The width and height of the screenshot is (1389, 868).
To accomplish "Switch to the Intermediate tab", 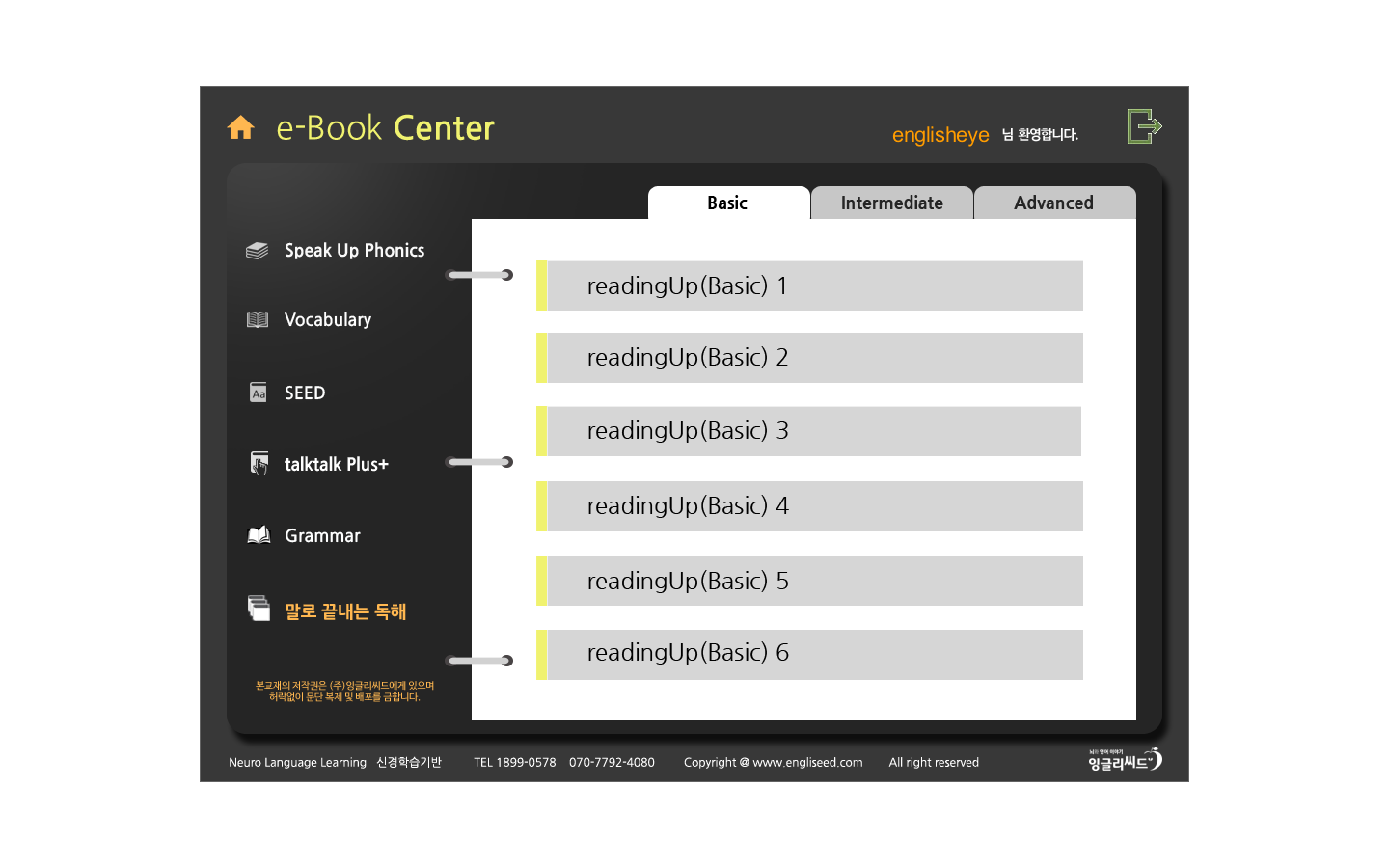I will [x=891, y=203].
